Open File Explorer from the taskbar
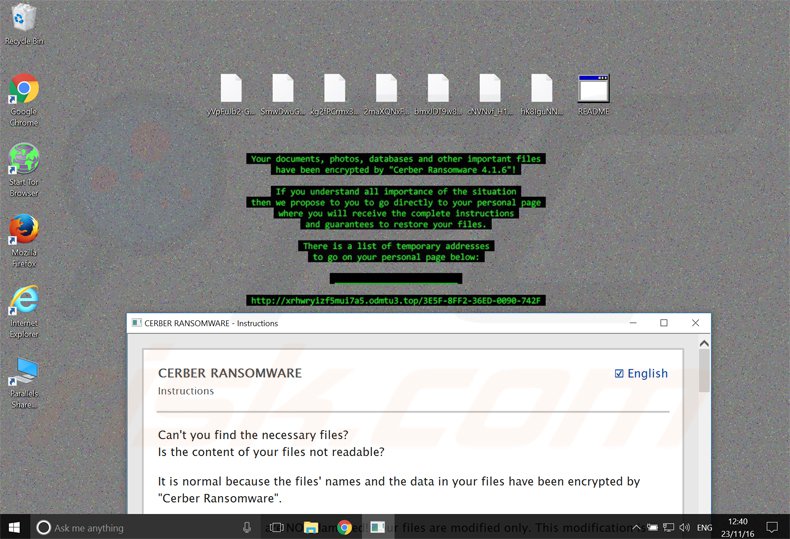790x539 pixels. (311, 527)
